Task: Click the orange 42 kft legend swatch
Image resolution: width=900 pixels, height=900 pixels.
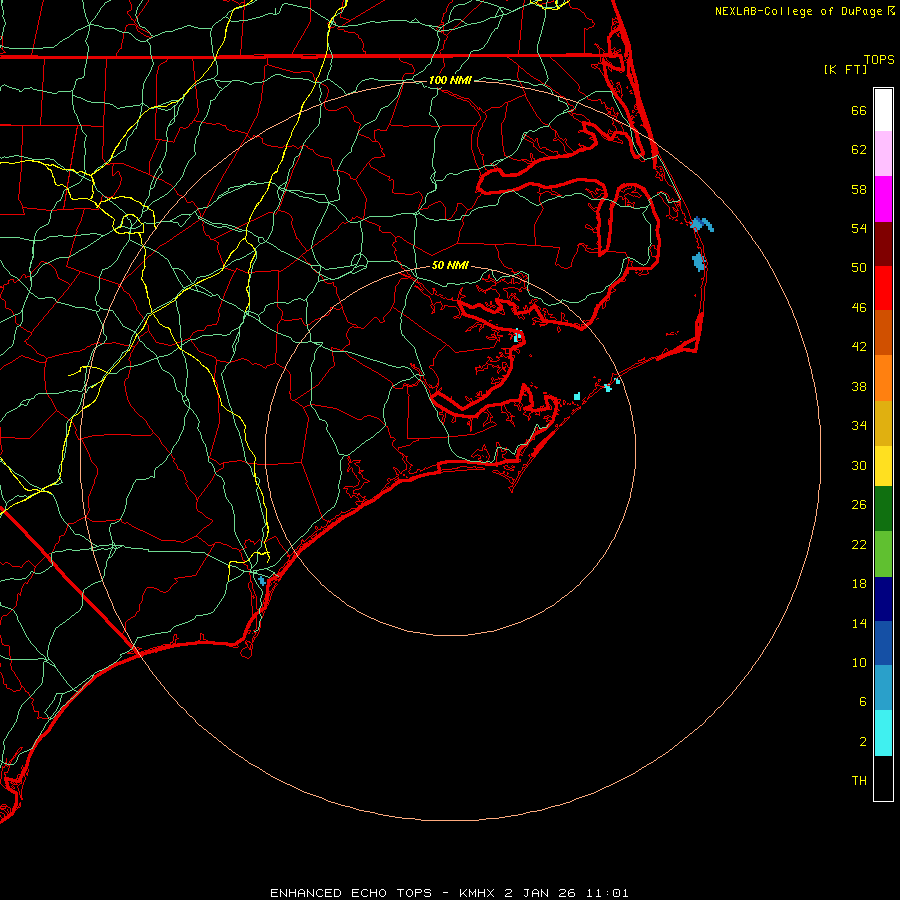Action: tap(883, 377)
